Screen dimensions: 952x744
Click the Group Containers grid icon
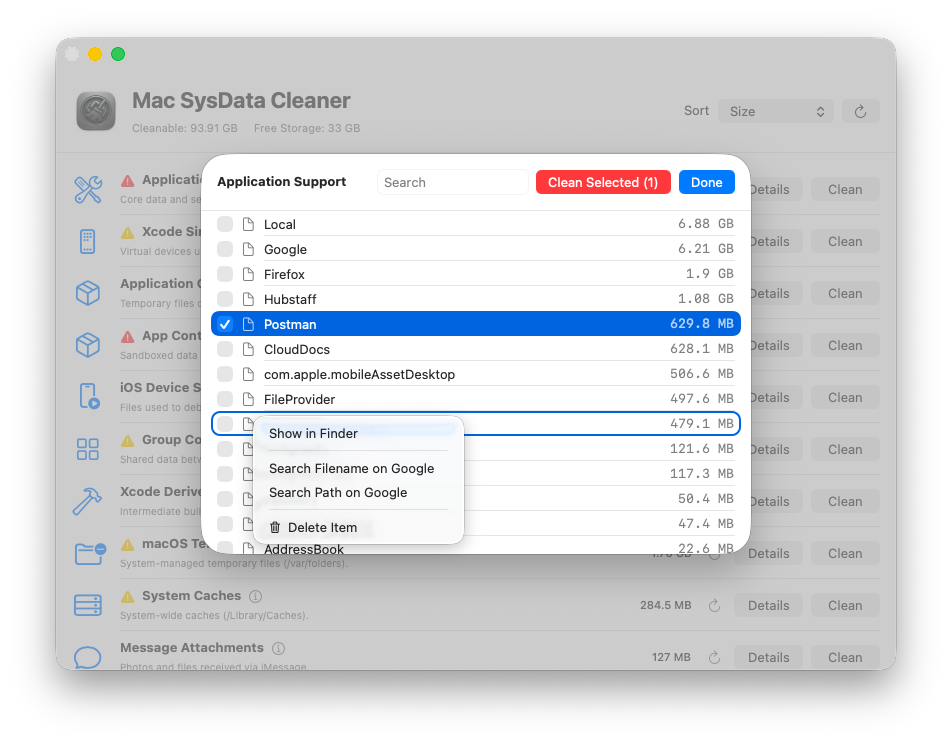point(88,449)
